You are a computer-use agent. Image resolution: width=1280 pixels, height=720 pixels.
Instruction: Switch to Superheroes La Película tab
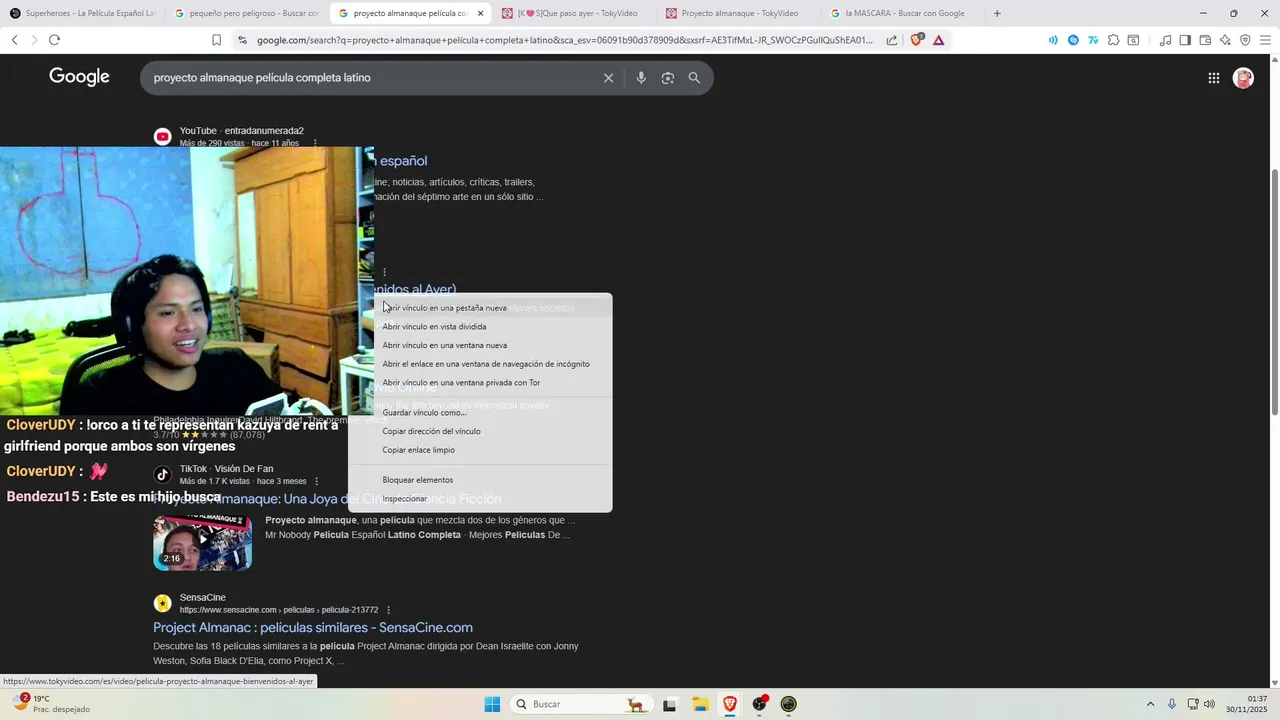point(82,13)
